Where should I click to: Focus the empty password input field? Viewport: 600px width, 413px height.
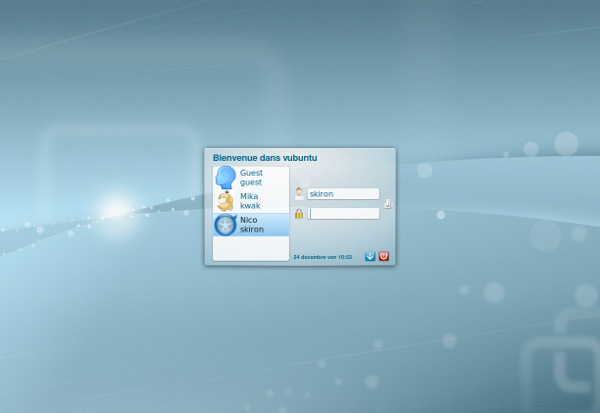click(343, 214)
